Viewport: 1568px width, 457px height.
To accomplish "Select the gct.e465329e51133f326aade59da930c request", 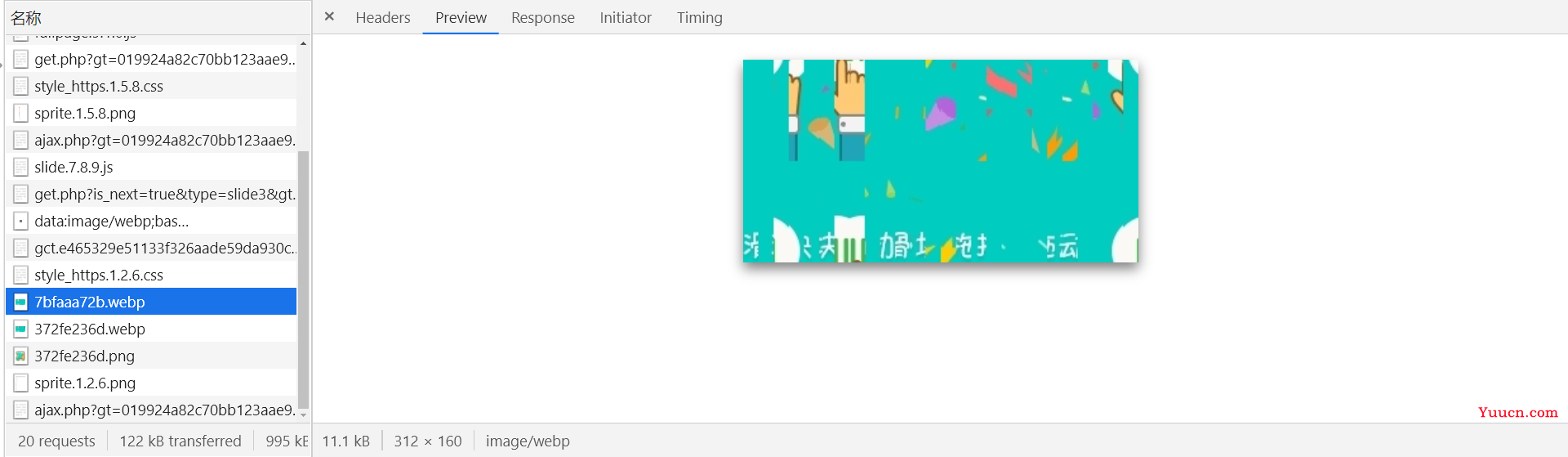I will (151, 248).
